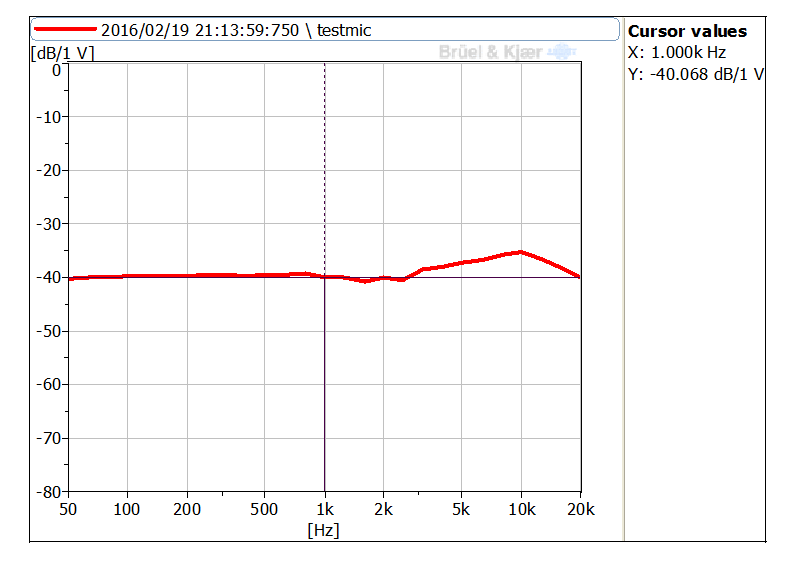Click the -80 label on level axis
Viewport: 810px width, 580px height.
coord(49,491)
